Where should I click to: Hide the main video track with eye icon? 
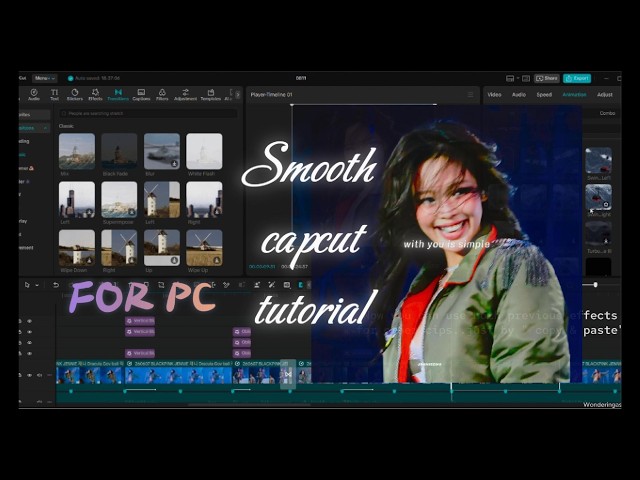(x=29, y=375)
